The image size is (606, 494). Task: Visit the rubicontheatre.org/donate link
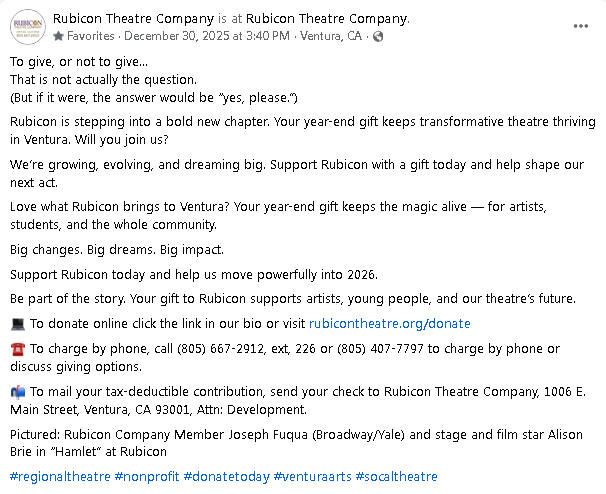(389, 323)
